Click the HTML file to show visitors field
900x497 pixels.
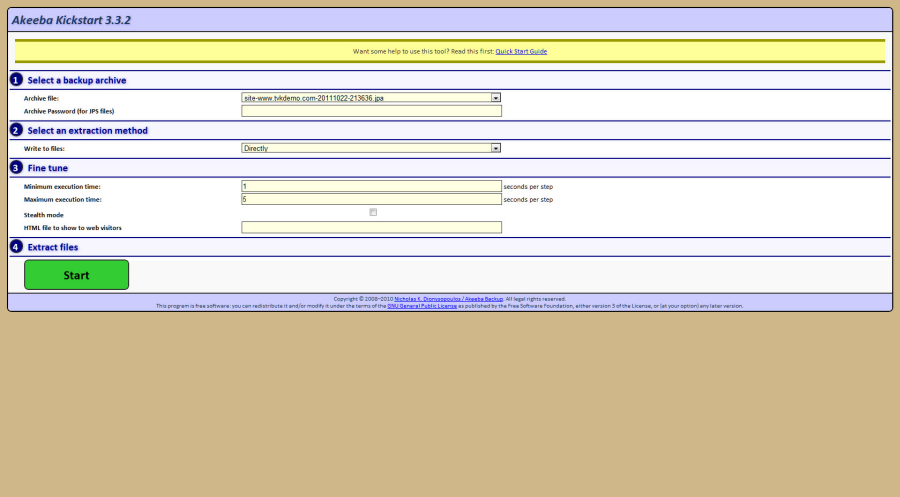click(371, 227)
